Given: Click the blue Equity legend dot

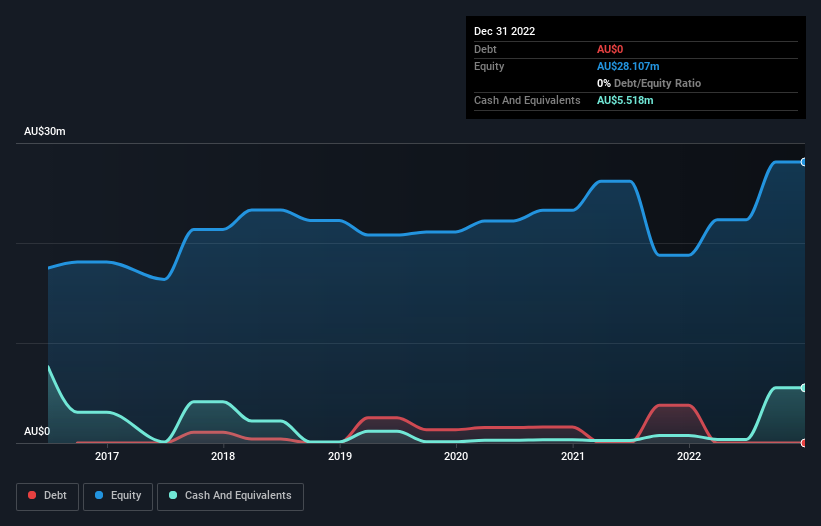Looking at the screenshot, I should [99, 495].
